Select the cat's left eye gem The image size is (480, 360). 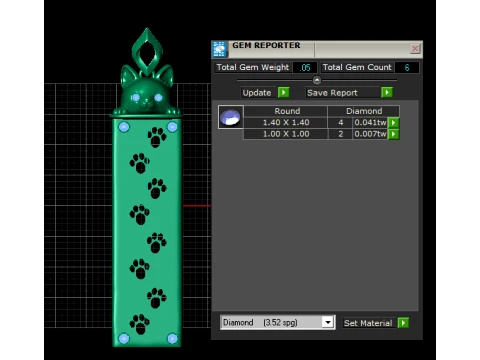point(135,98)
